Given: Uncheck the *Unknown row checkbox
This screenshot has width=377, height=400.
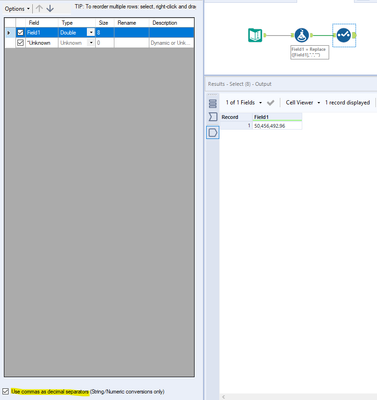Looking at the screenshot, I should (20, 43).
